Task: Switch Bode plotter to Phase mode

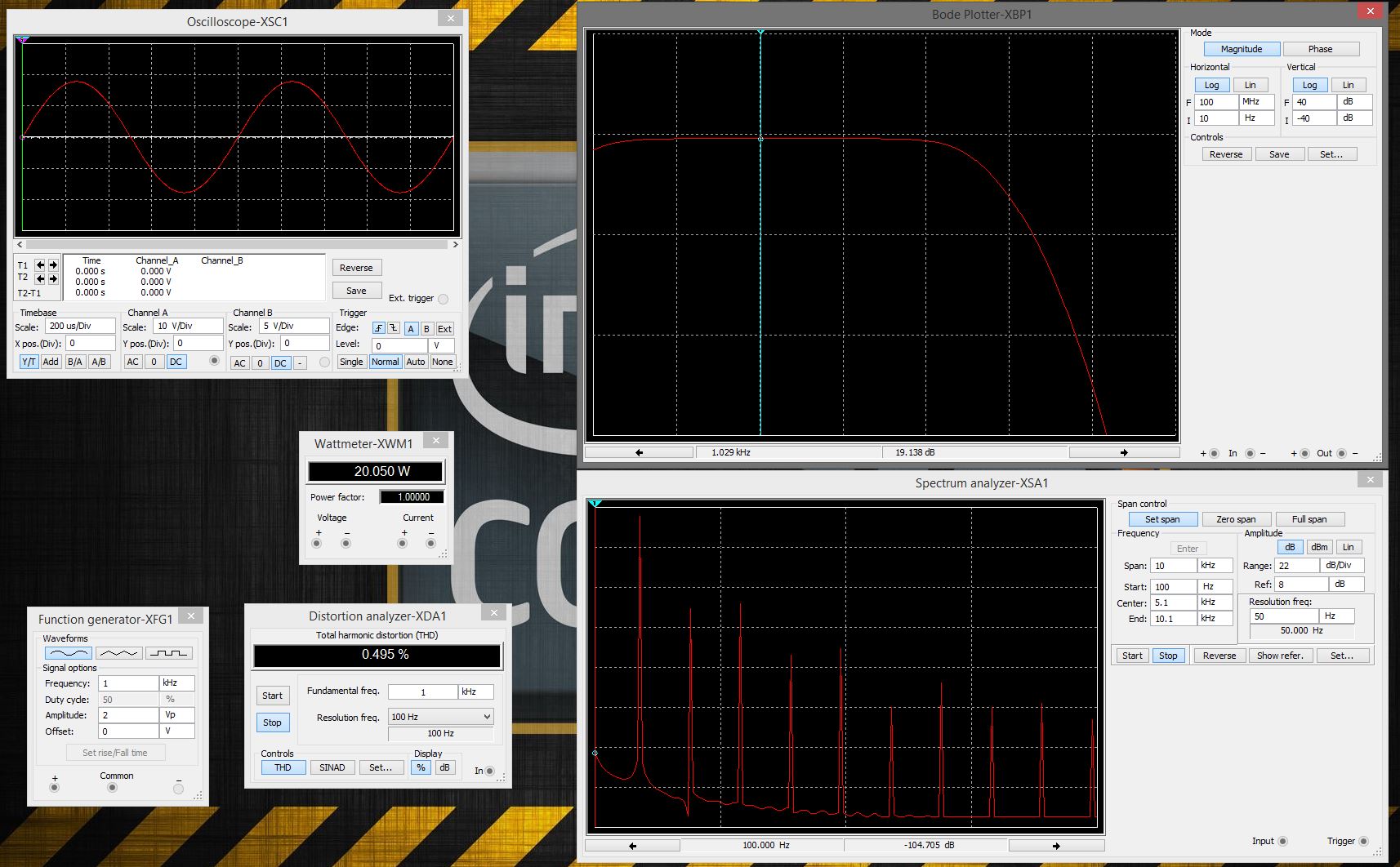Action: 1321,49
